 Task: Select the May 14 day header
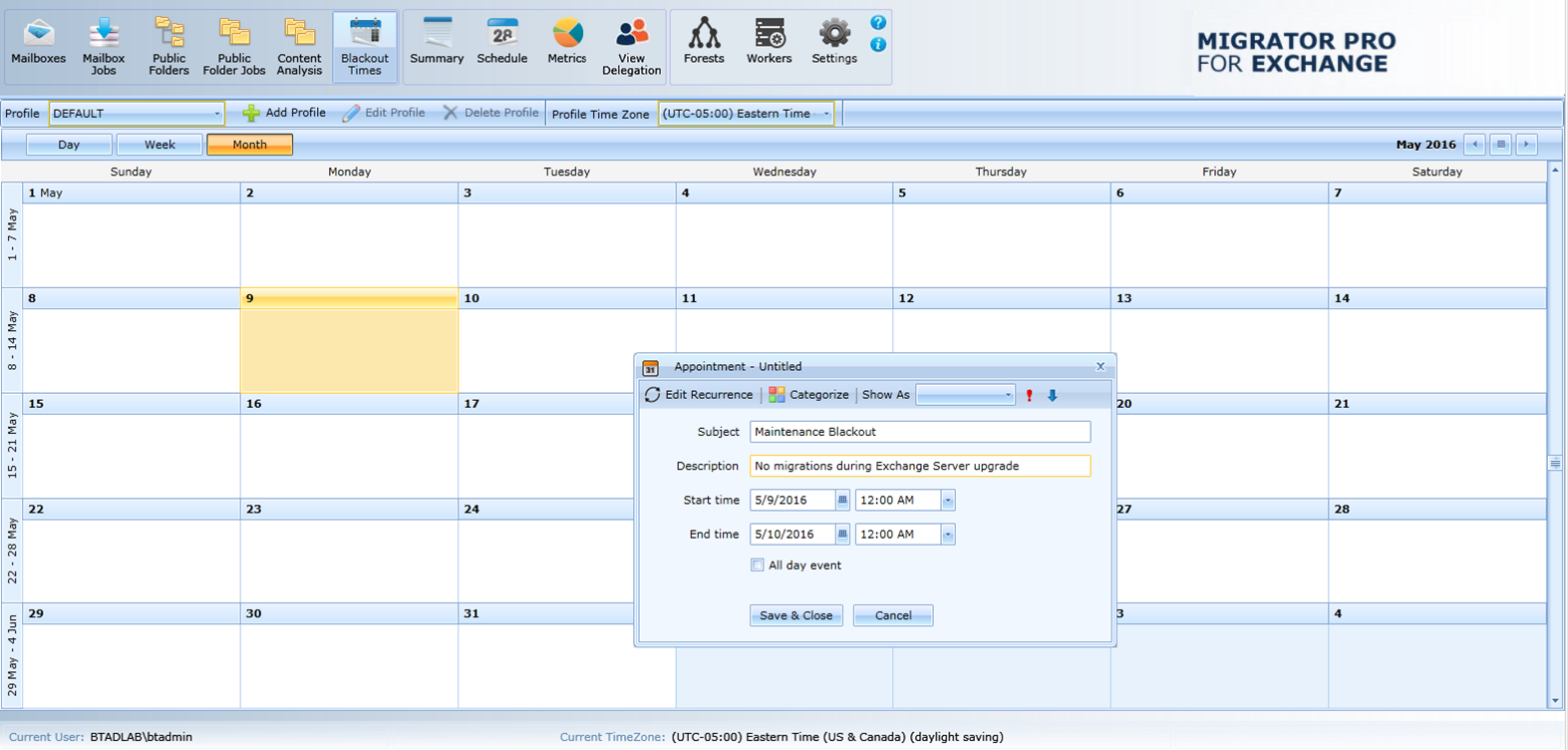pos(1437,298)
